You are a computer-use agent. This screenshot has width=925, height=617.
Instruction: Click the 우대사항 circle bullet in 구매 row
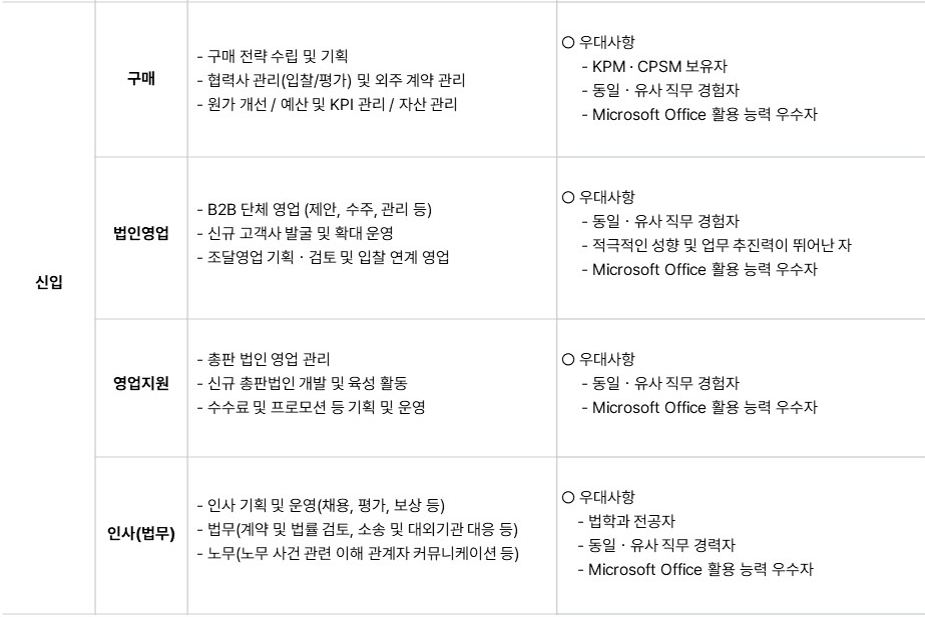click(x=568, y=42)
